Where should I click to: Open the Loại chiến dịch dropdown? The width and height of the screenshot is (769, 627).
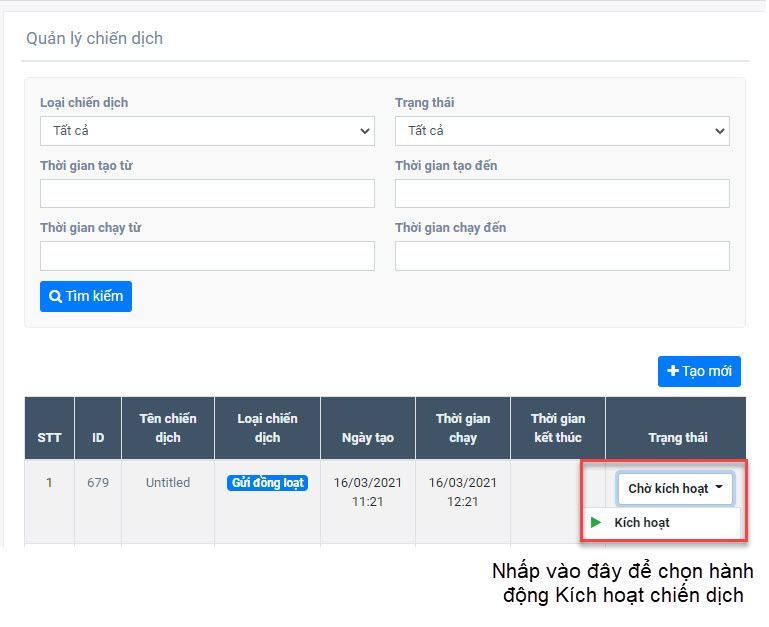207,131
